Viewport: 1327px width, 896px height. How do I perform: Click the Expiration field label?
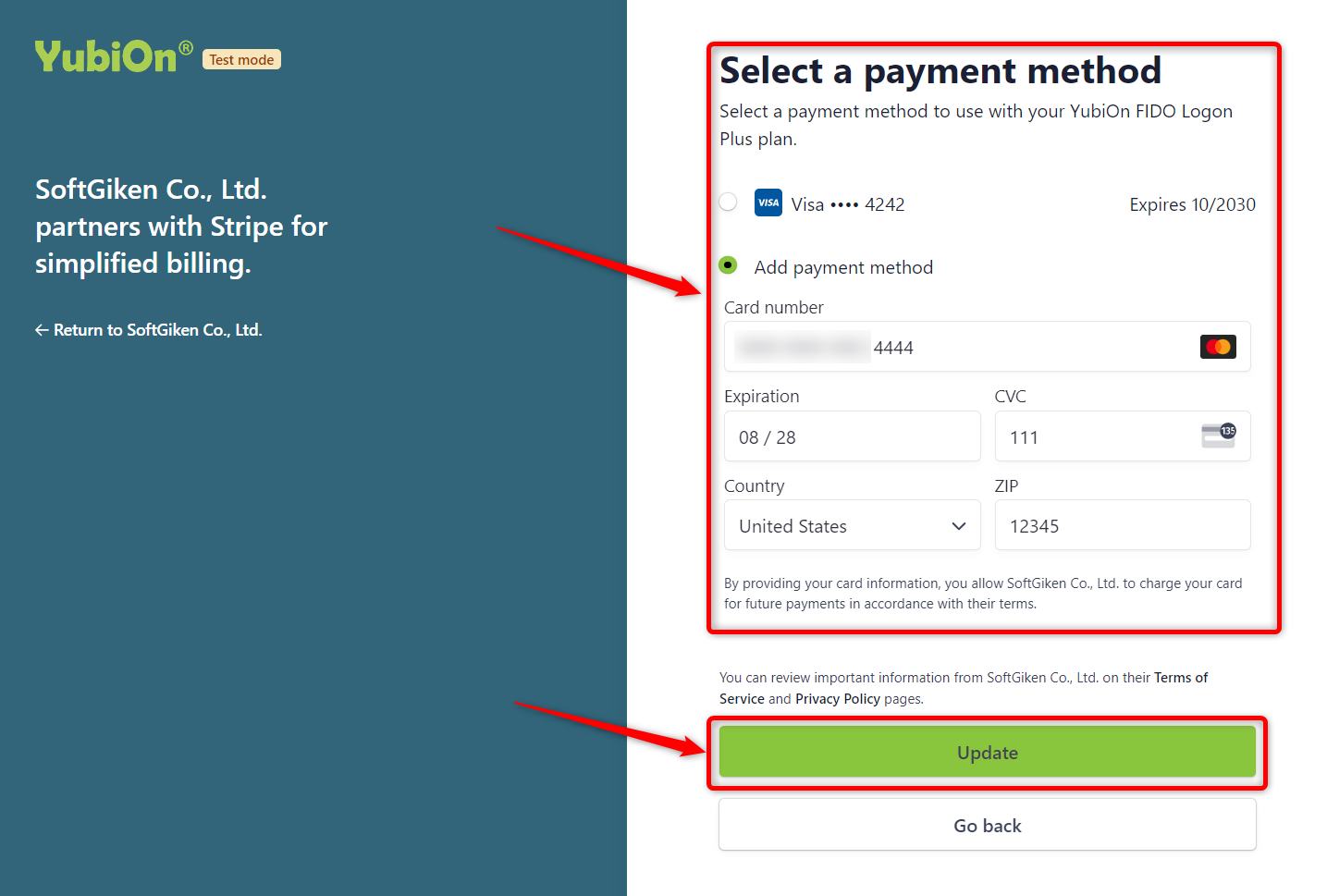click(x=762, y=396)
